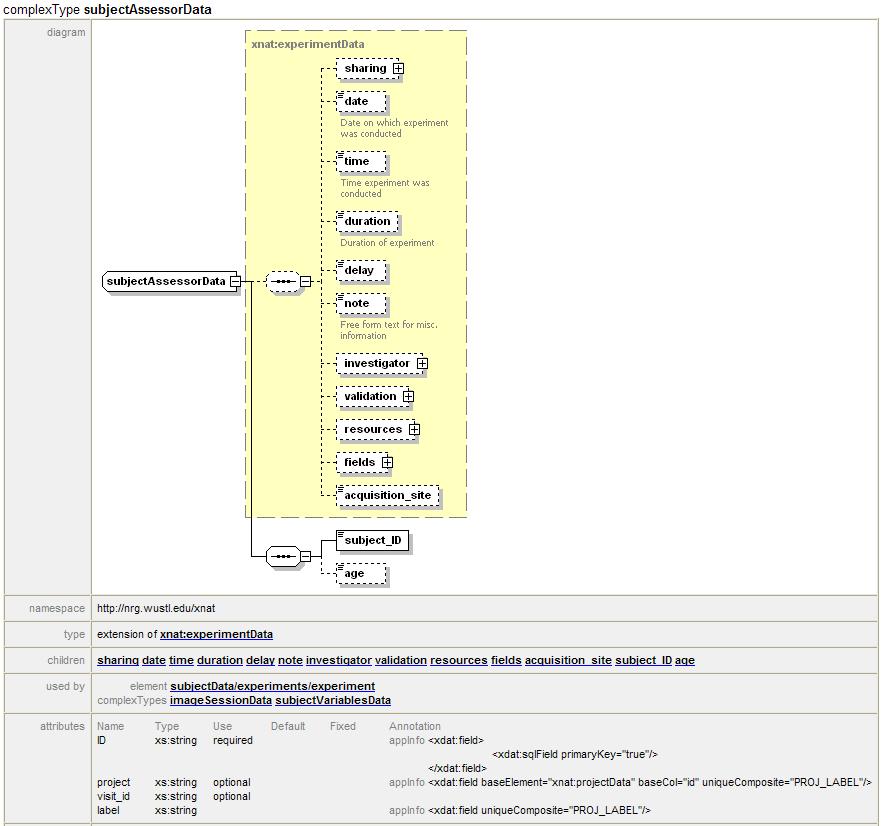This screenshot has height=826, width=883.
Task: Select the subjectAssessorData root node
Action: [x=166, y=282]
